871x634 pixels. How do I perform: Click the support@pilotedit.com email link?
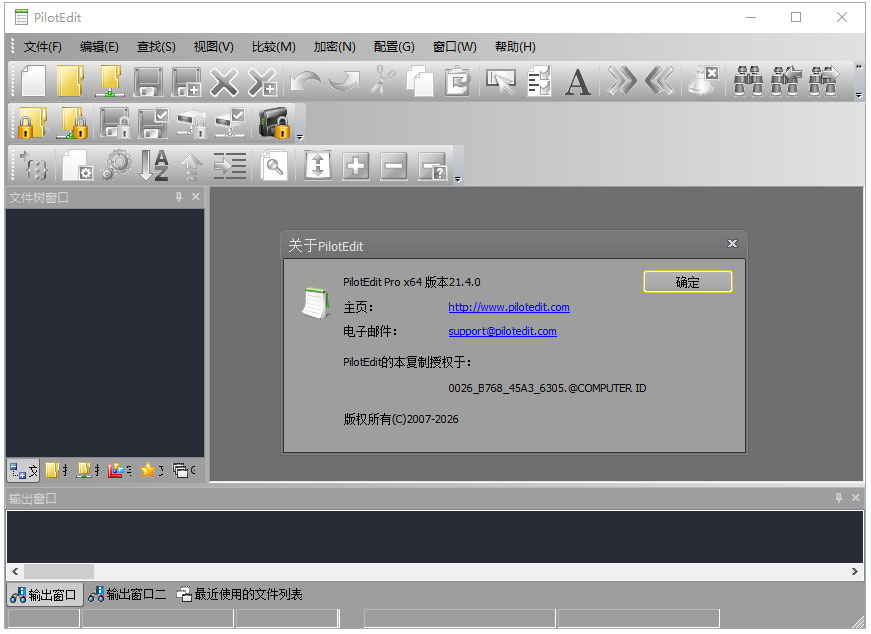[x=502, y=331]
